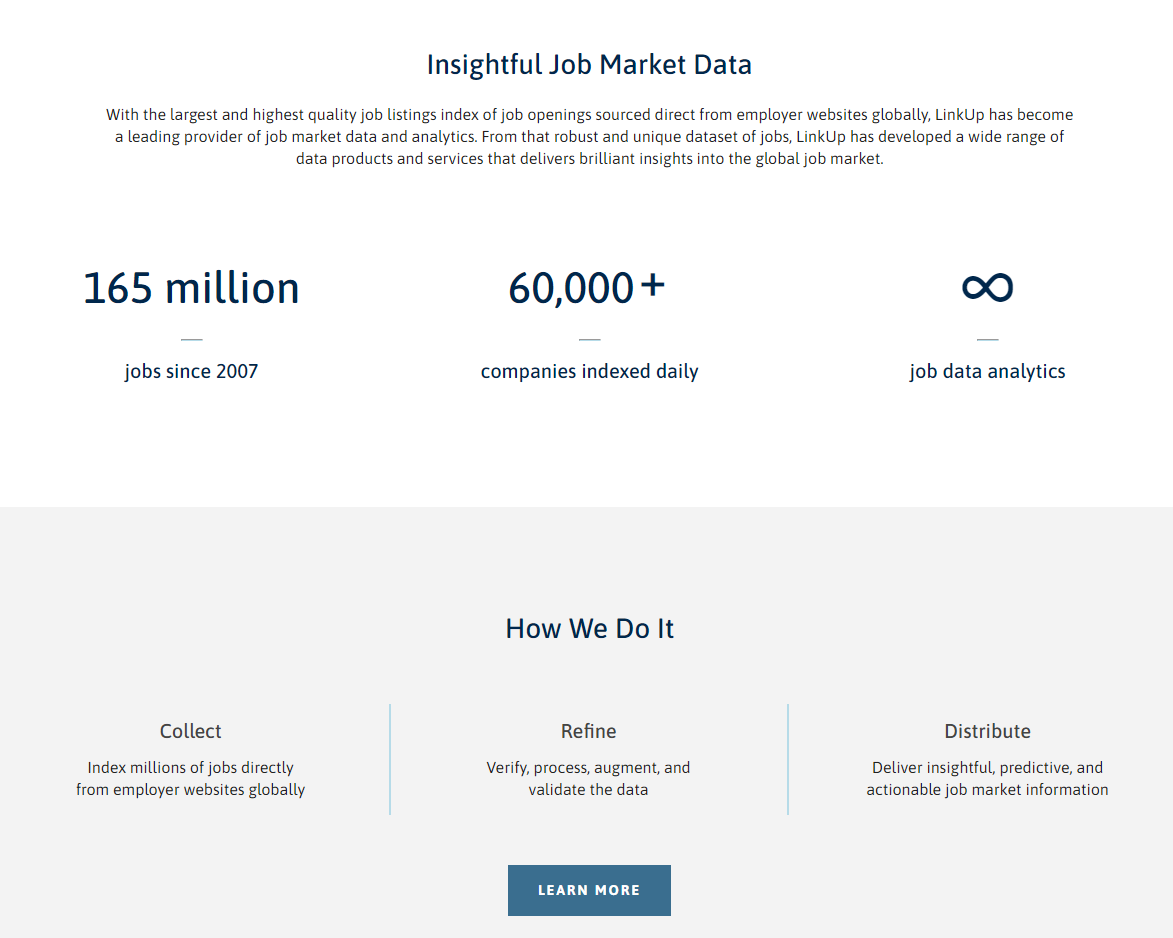Click the job data analytics caption
Screen dimensions: 1173x938
(987, 371)
